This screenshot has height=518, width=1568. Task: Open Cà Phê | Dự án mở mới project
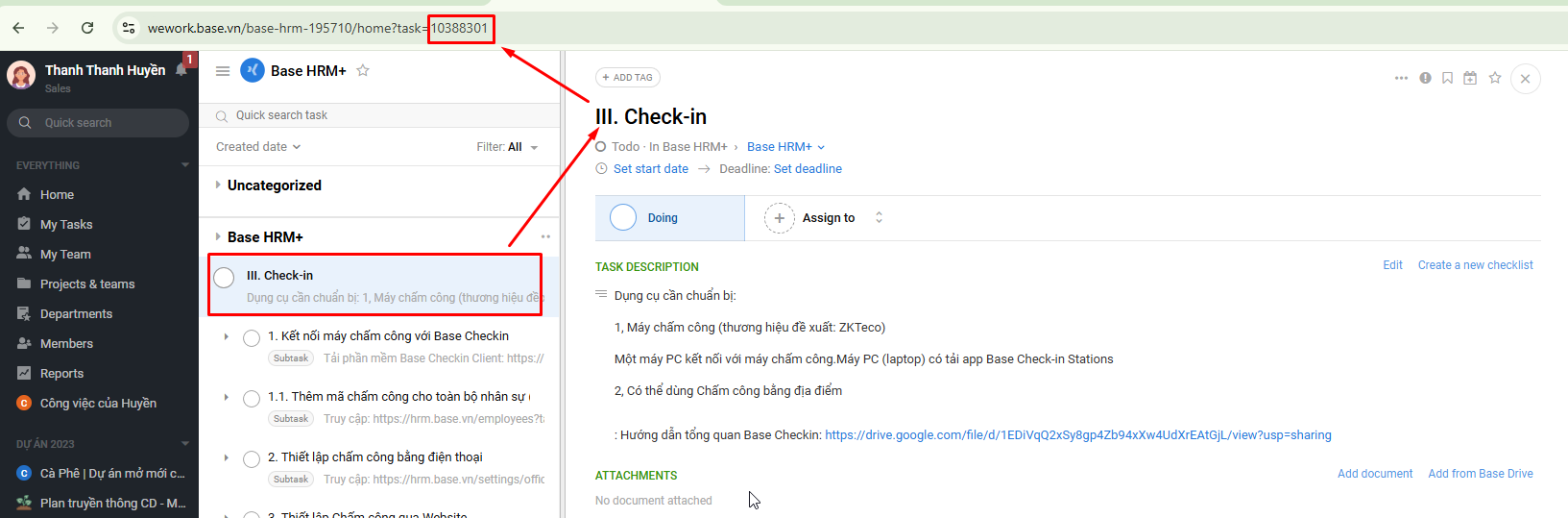(x=111, y=473)
